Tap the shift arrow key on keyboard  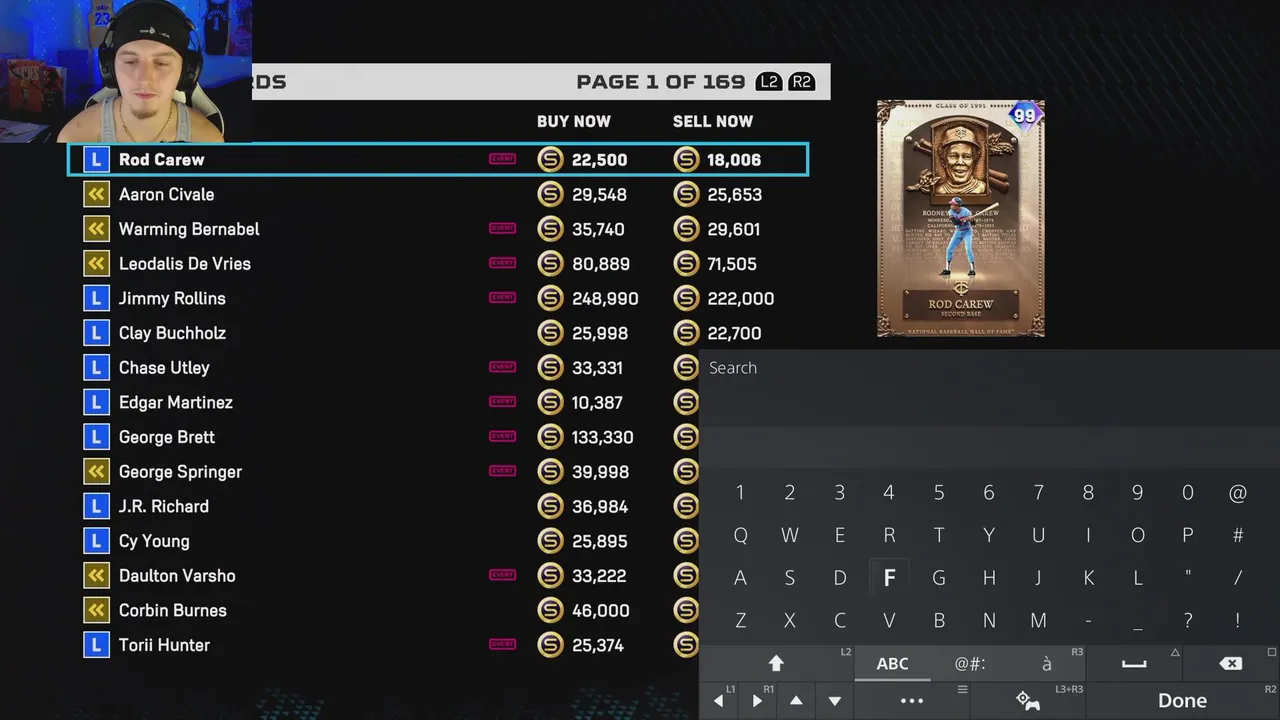coord(776,663)
